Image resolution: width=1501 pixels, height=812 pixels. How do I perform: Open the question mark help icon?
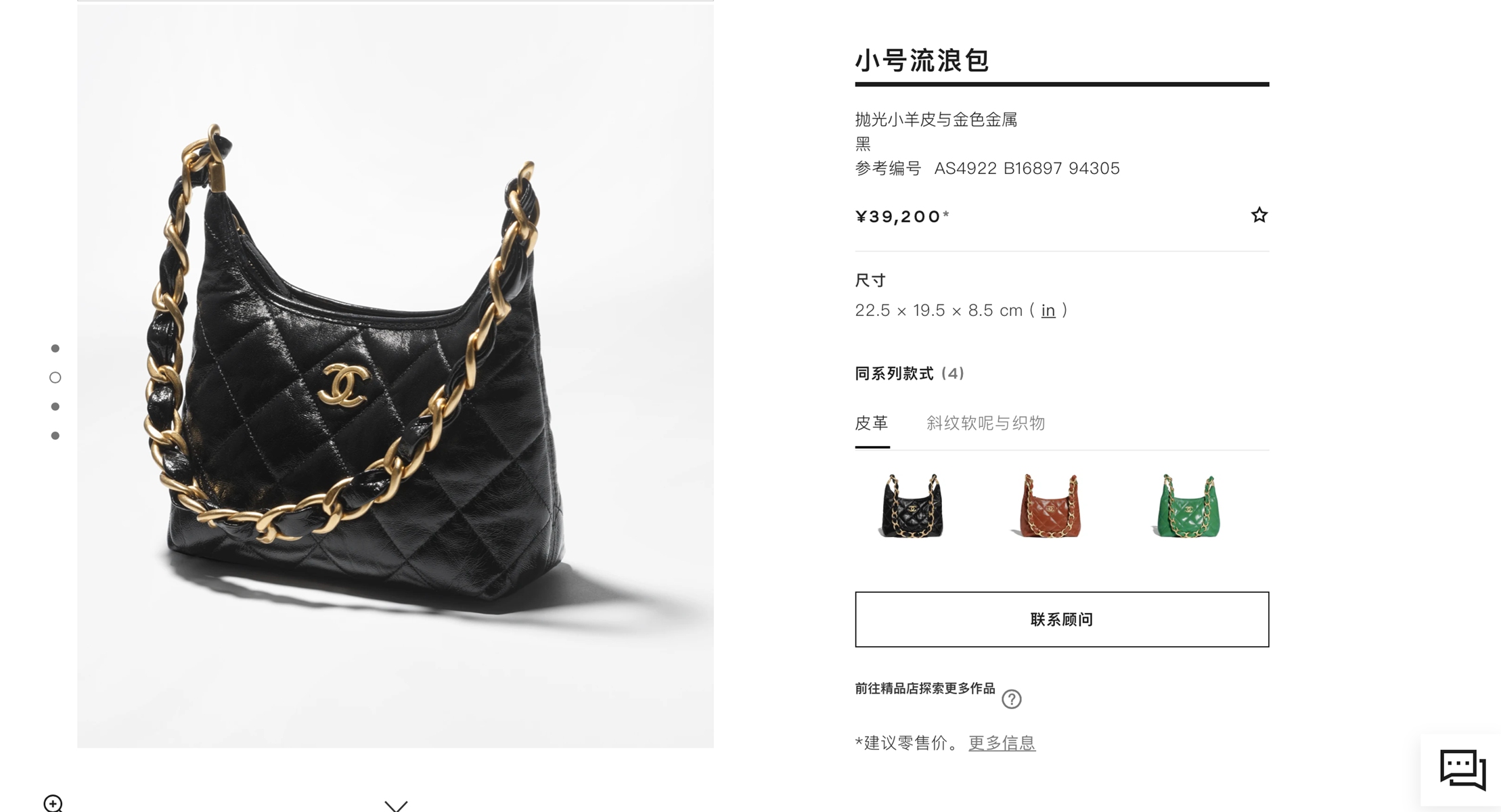click(x=1011, y=699)
